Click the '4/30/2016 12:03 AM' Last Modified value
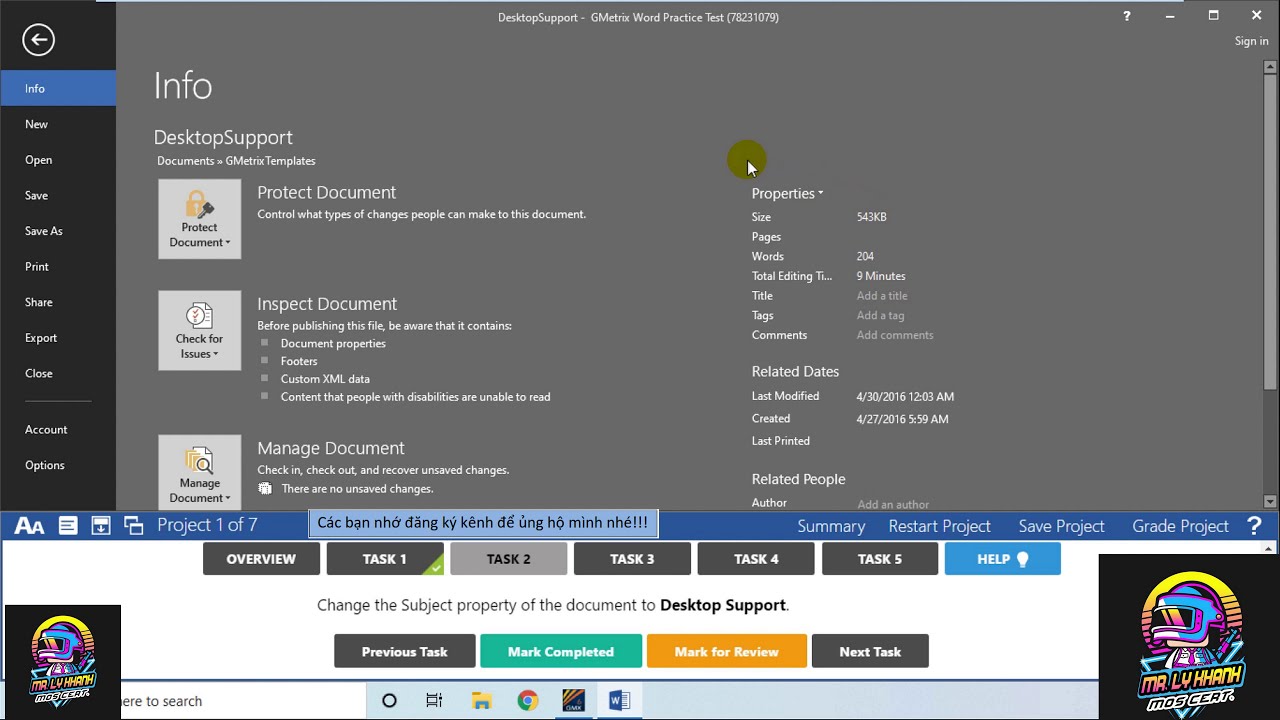The height and width of the screenshot is (720, 1280). (905, 397)
